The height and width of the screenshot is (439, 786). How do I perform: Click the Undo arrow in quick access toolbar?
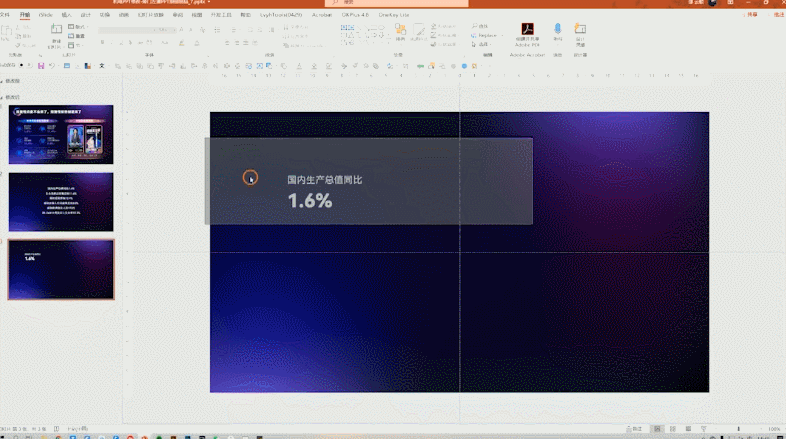(52, 66)
